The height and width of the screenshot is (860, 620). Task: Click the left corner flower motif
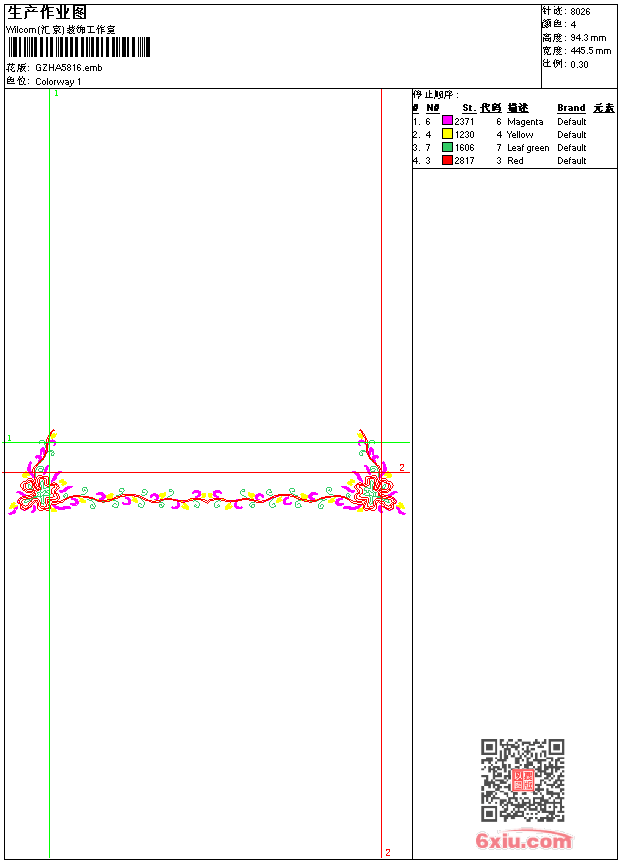click(40, 492)
